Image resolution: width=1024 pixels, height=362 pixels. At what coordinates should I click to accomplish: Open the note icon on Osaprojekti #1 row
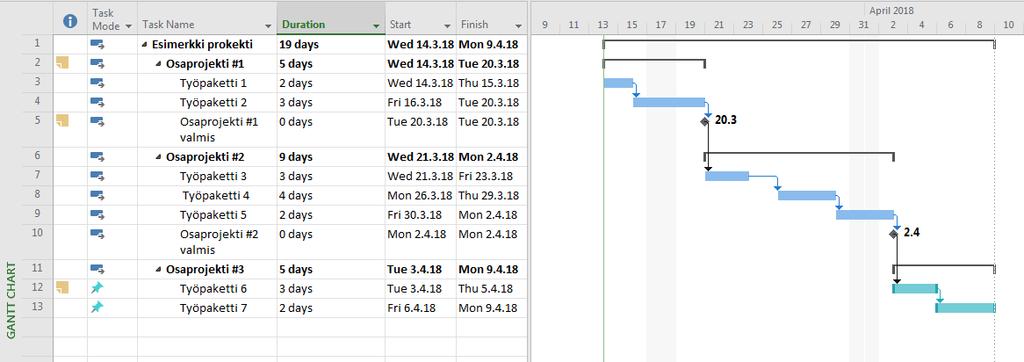[62, 63]
